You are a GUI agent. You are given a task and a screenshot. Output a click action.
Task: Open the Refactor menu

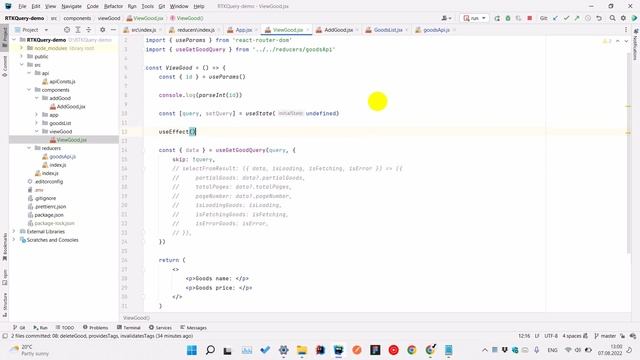click(x=113, y=7)
